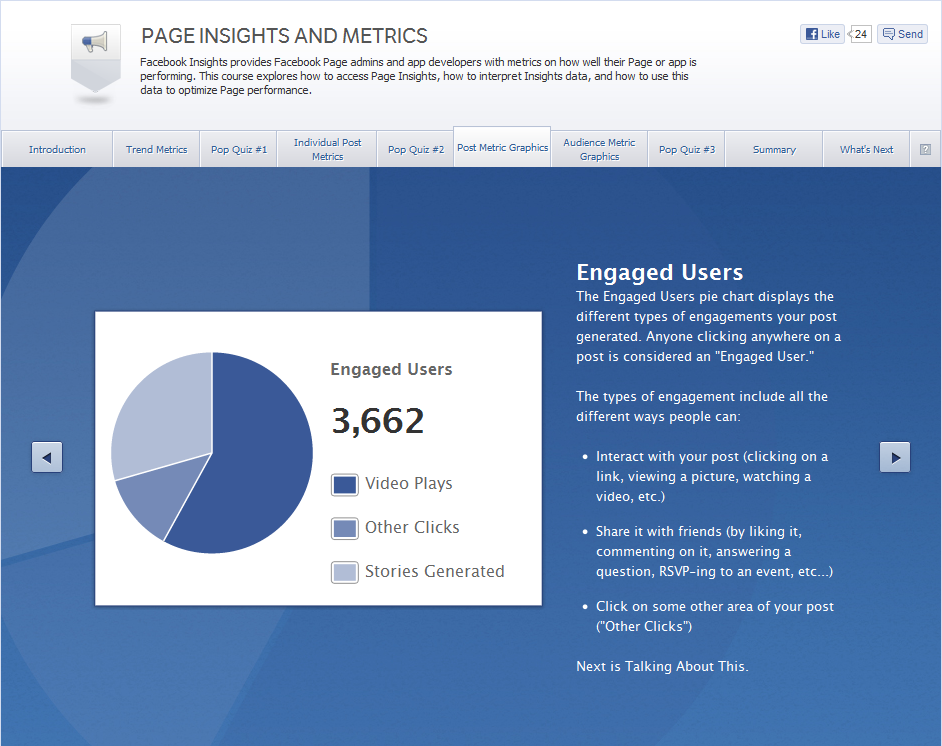942x746 pixels.
Task: Click the Engaged Users chart title
Action: (391, 369)
